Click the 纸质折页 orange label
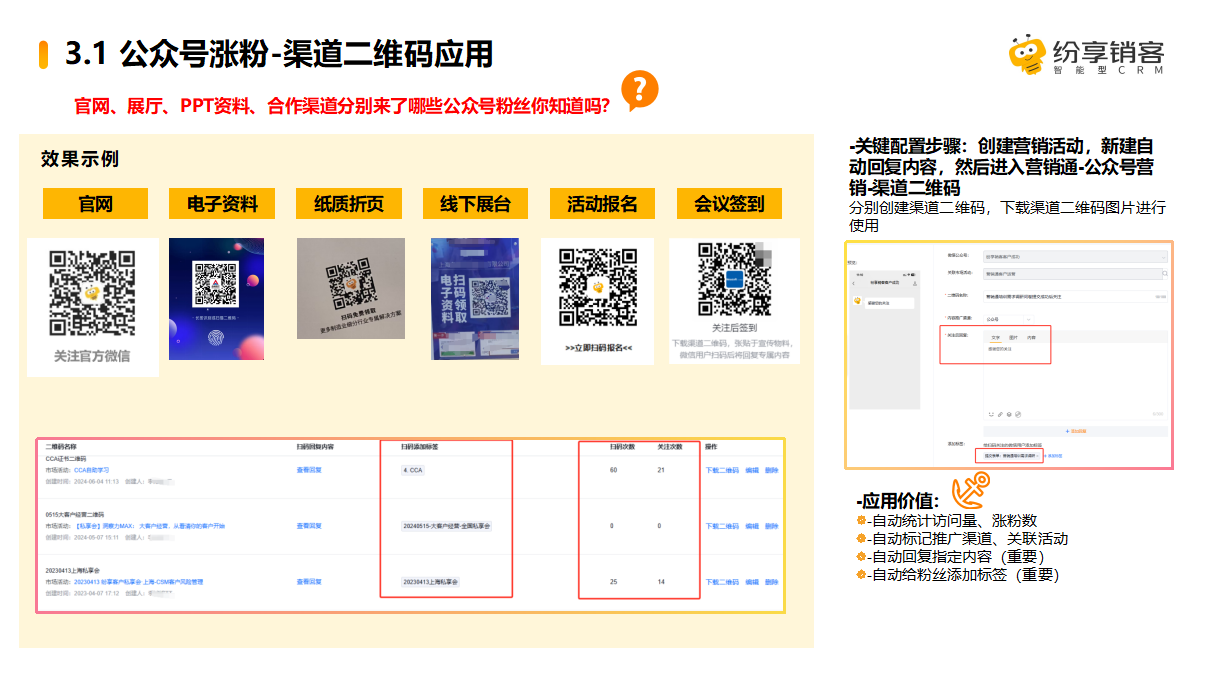 [x=349, y=204]
